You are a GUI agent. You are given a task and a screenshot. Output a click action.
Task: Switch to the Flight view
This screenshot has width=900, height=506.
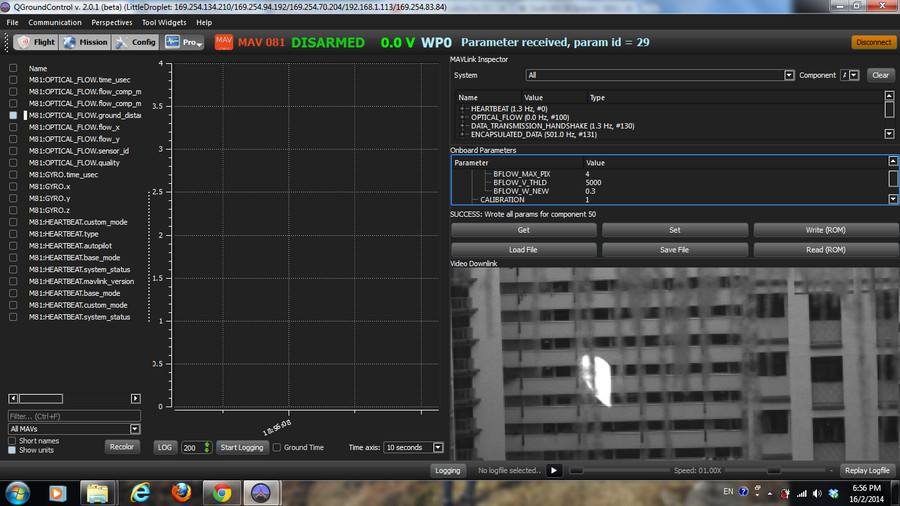coord(36,42)
